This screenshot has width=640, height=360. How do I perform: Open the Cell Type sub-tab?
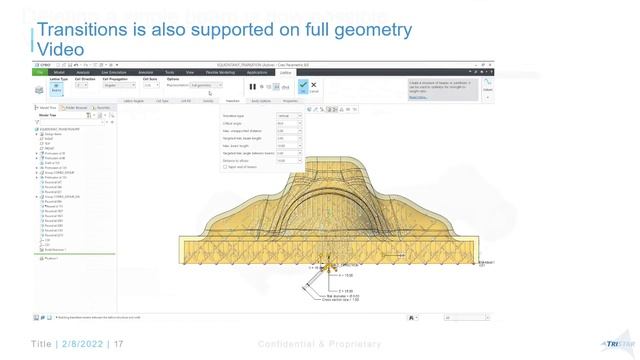click(x=162, y=101)
